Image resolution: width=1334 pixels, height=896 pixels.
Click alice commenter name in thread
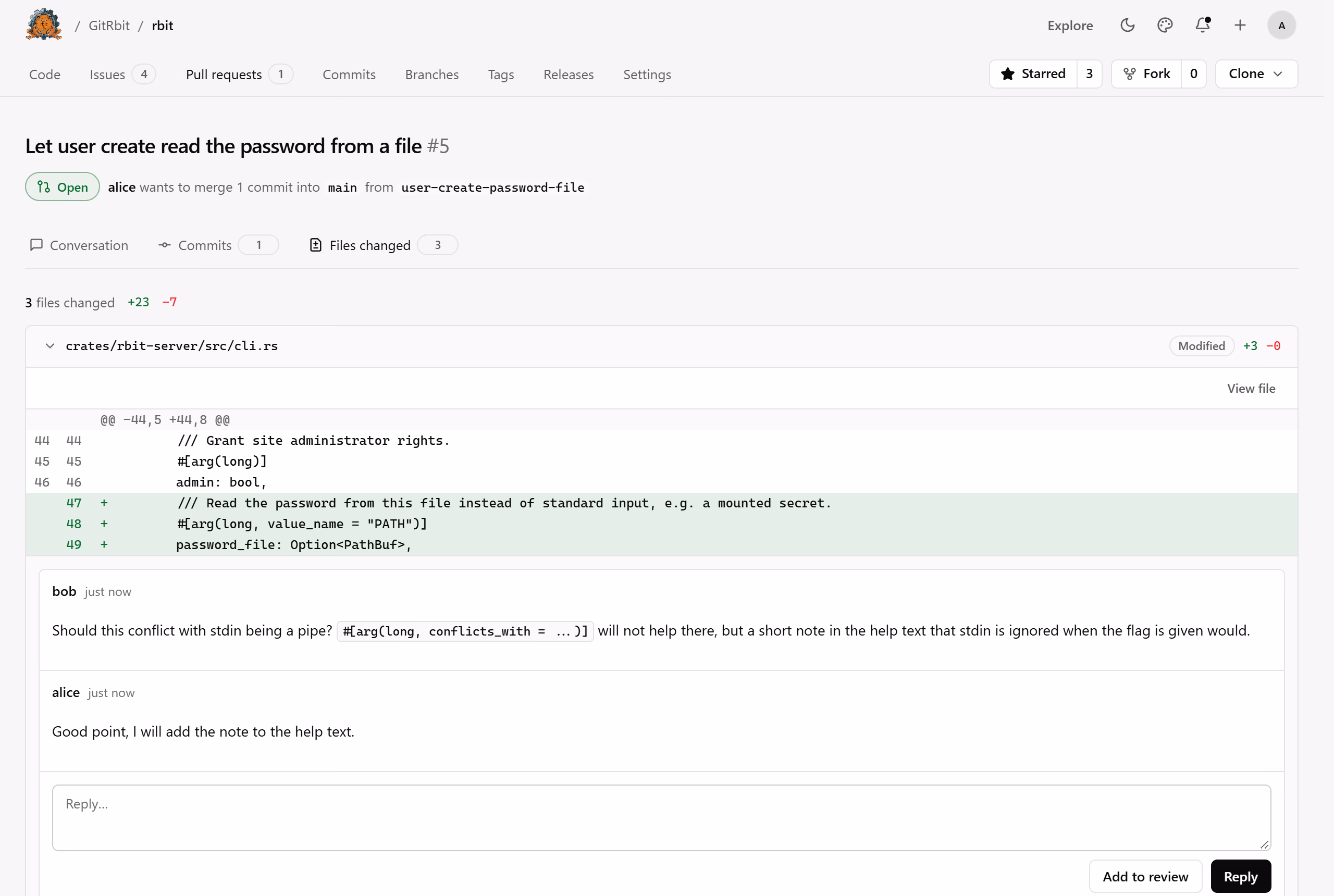pos(66,692)
